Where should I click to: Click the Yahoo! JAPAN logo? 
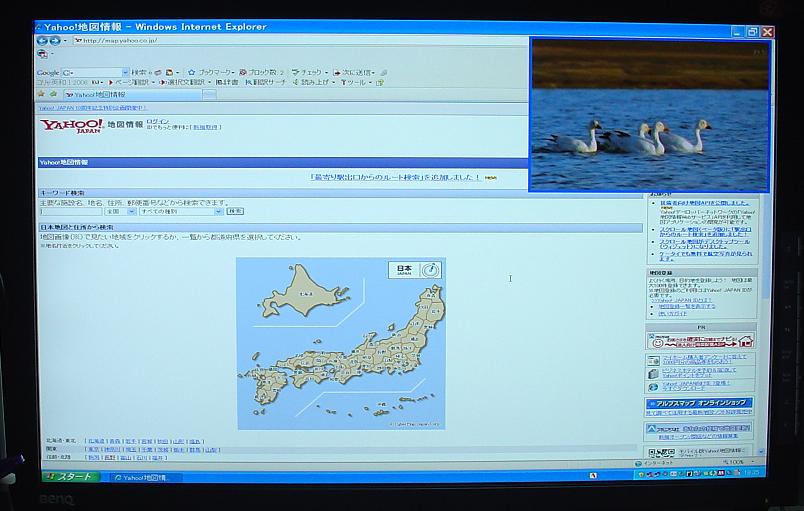[72, 126]
